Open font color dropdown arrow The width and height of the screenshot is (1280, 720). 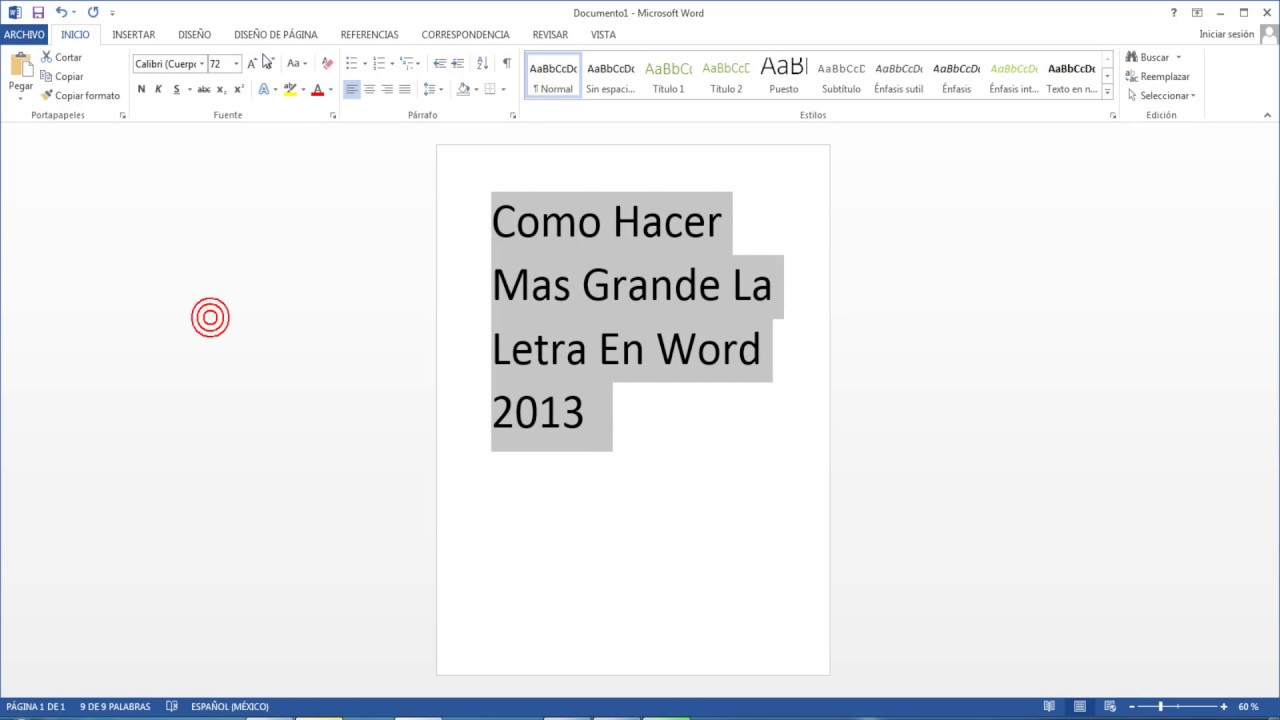click(331, 90)
